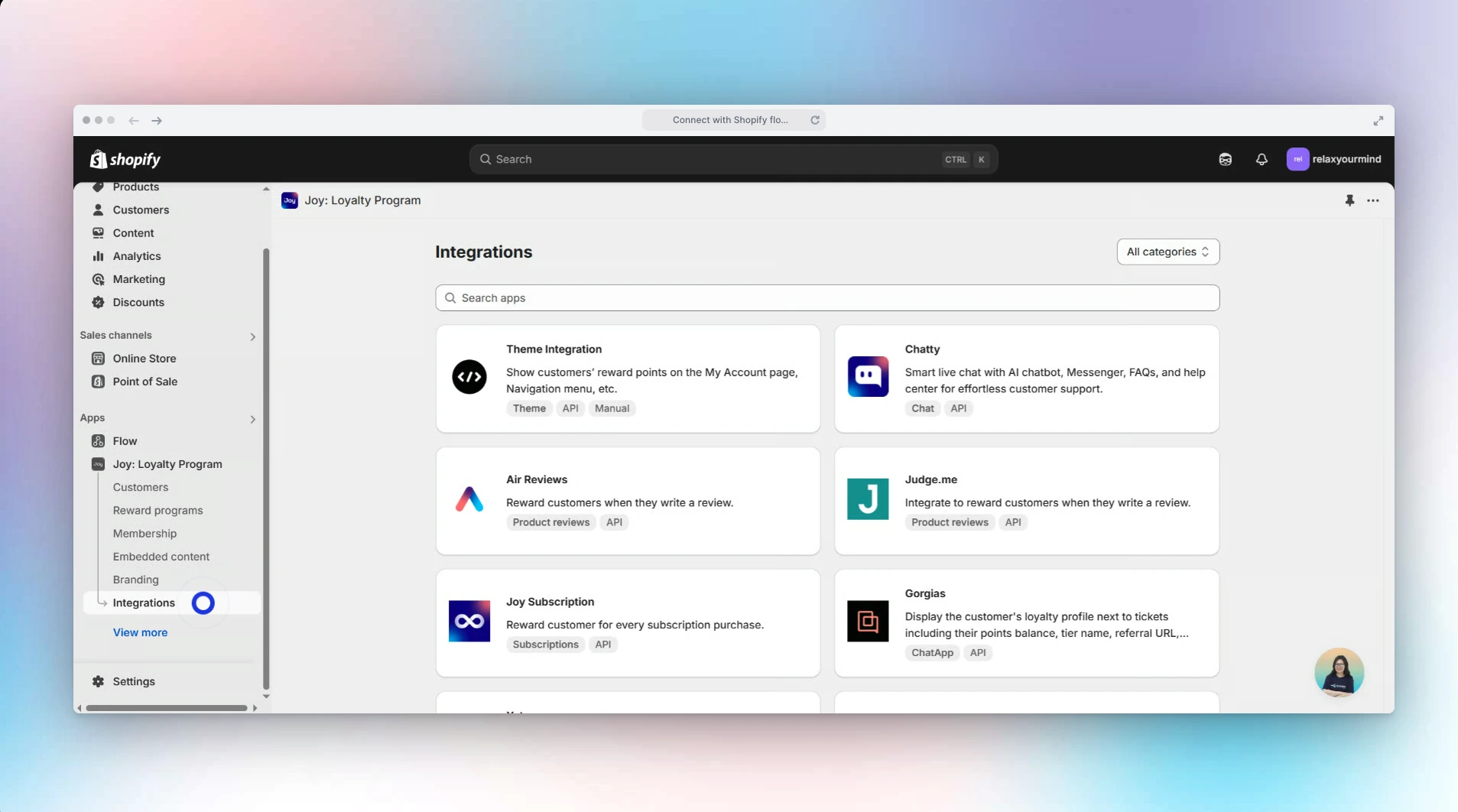Click the Shopify logo
This screenshot has width=1458, height=812.
125,159
